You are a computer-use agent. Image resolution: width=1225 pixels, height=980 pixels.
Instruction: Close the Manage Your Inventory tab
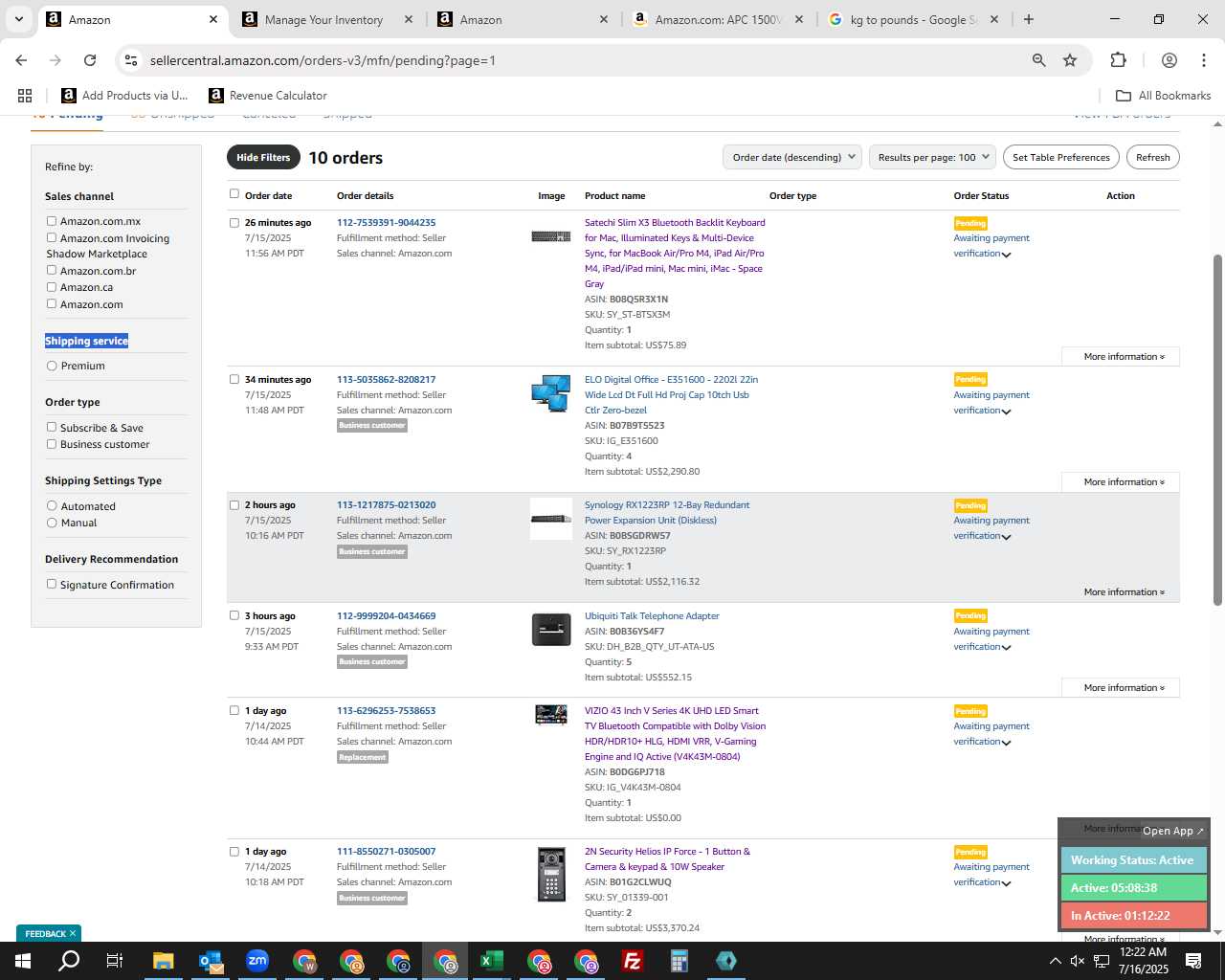[x=409, y=19]
